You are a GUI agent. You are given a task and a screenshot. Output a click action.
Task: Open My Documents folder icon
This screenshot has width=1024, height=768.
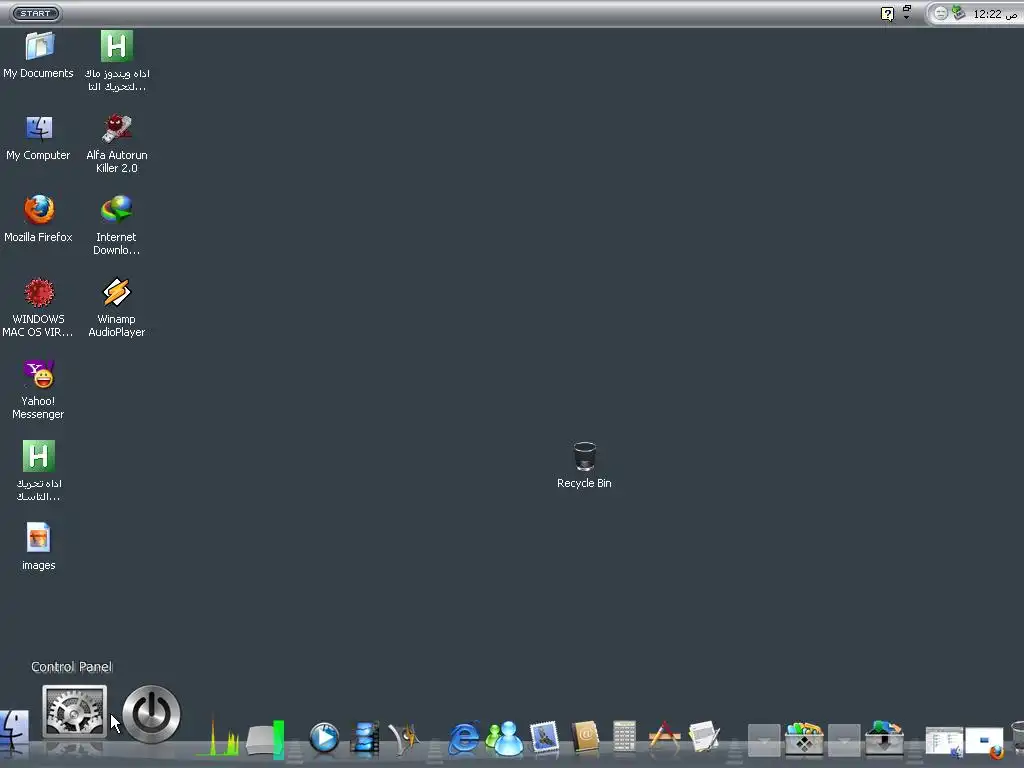pyautogui.click(x=39, y=46)
